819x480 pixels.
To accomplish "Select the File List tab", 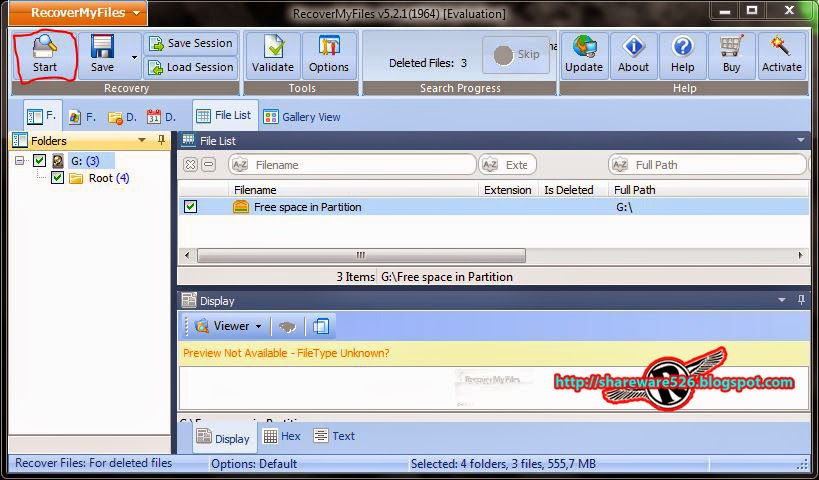I will pos(225,115).
